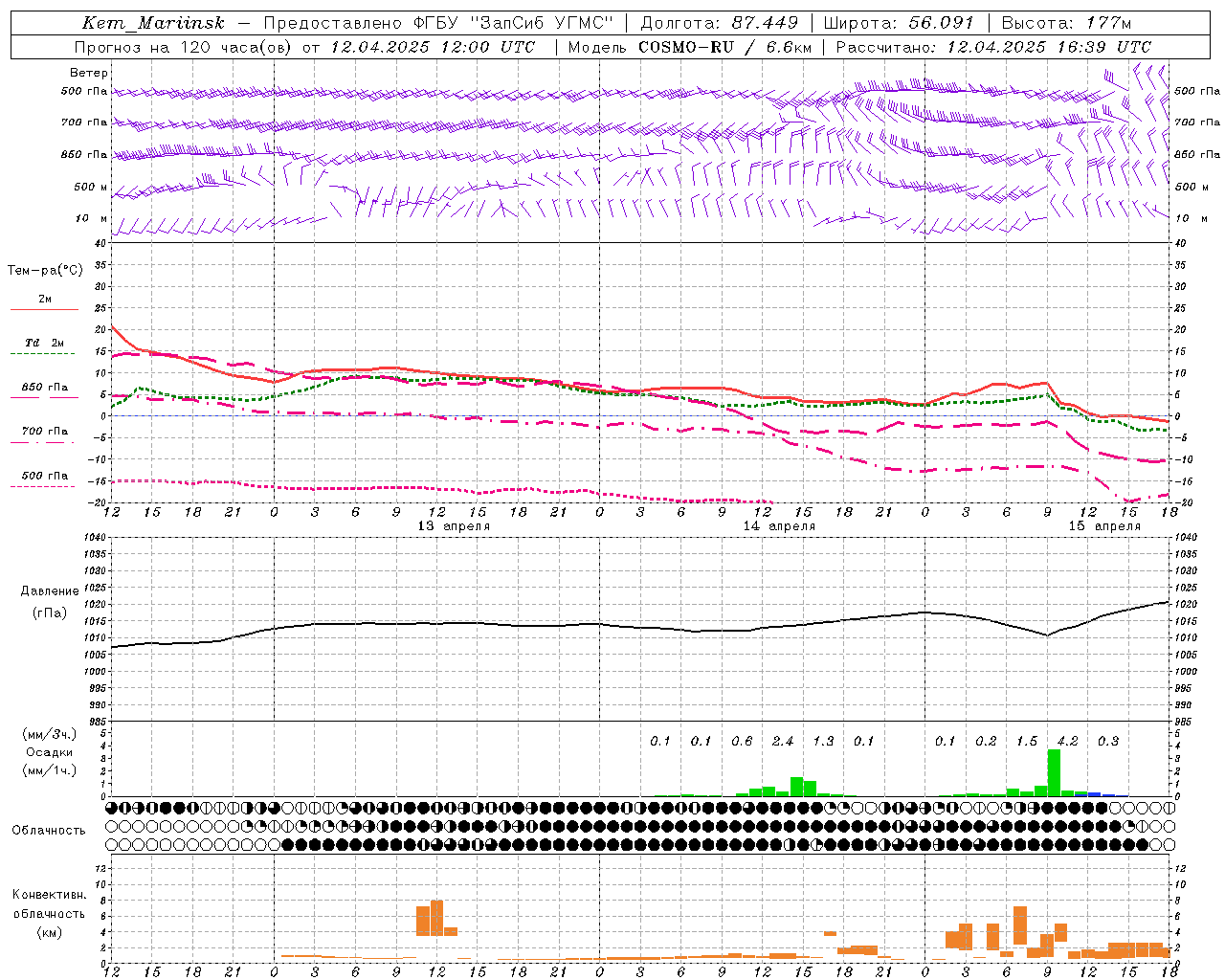Viewport: 1225px width, 980px height.
Task: Click the precipitation total 0.3
Action: [1108, 741]
